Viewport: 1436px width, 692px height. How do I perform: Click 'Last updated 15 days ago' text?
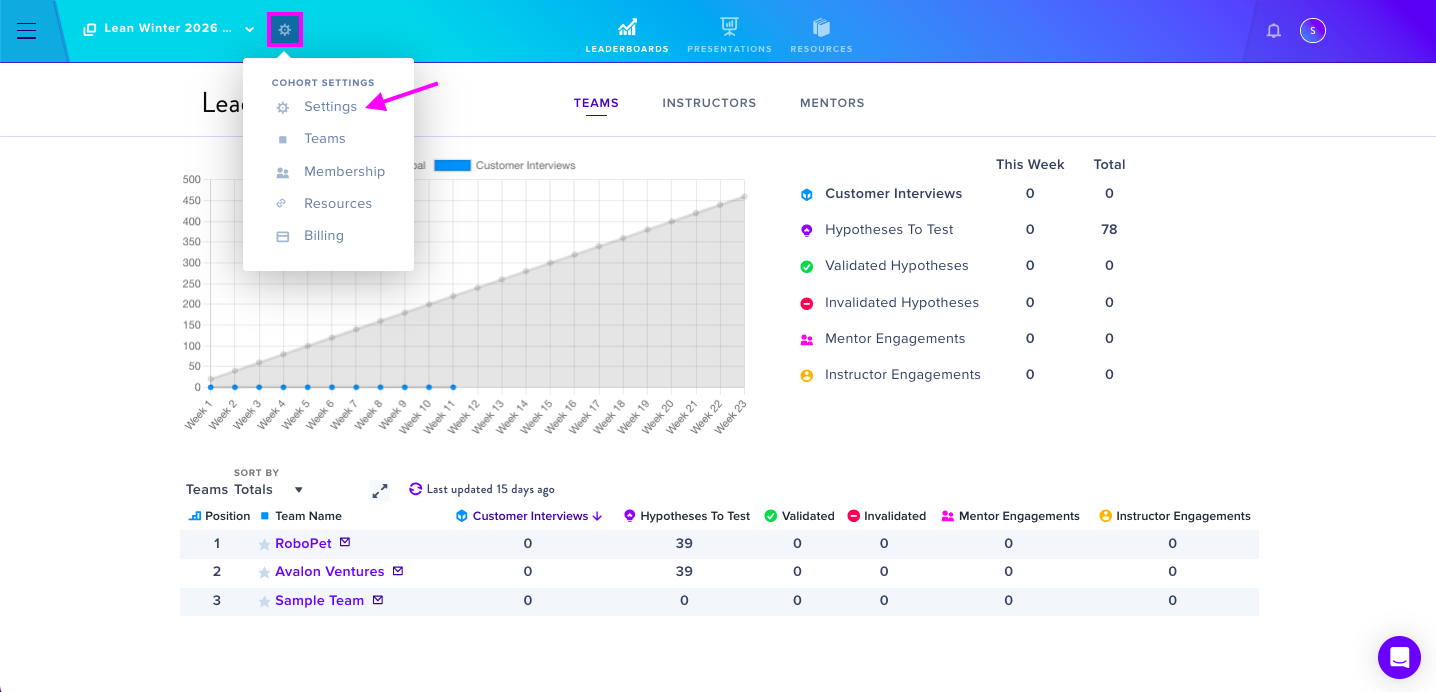point(490,490)
